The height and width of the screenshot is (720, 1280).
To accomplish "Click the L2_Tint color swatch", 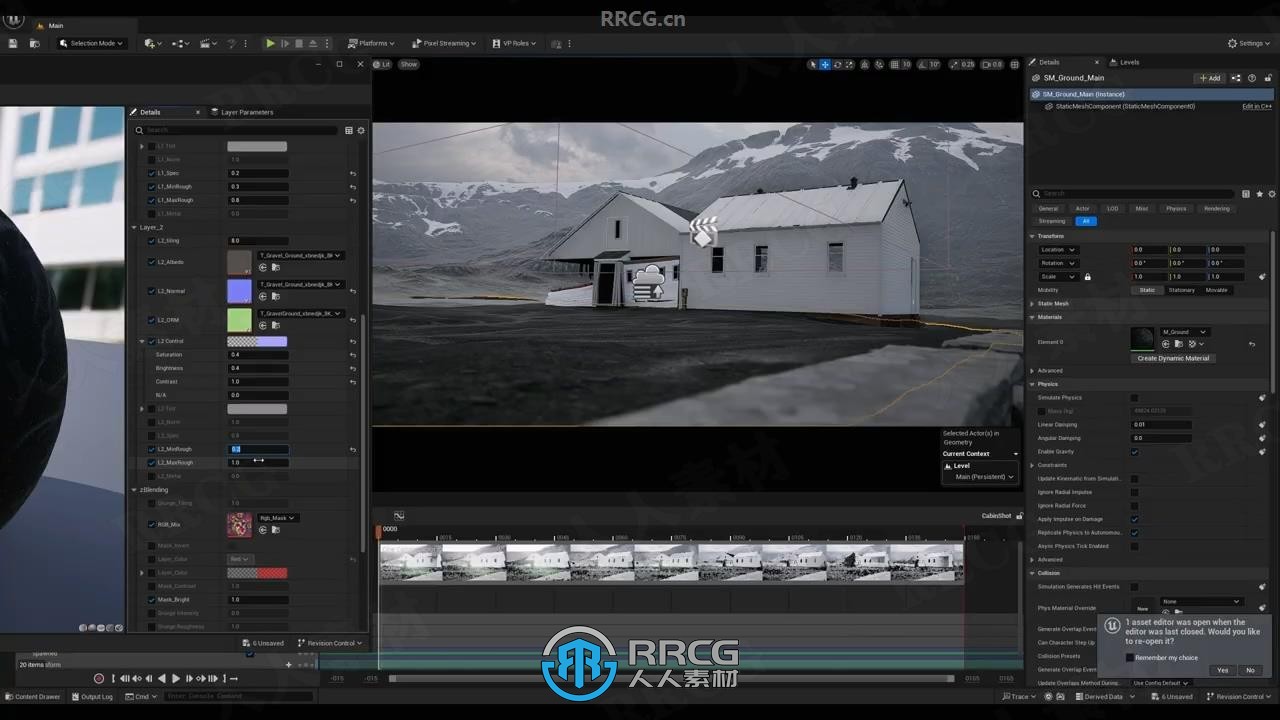I will pyautogui.click(x=257, y=409).
